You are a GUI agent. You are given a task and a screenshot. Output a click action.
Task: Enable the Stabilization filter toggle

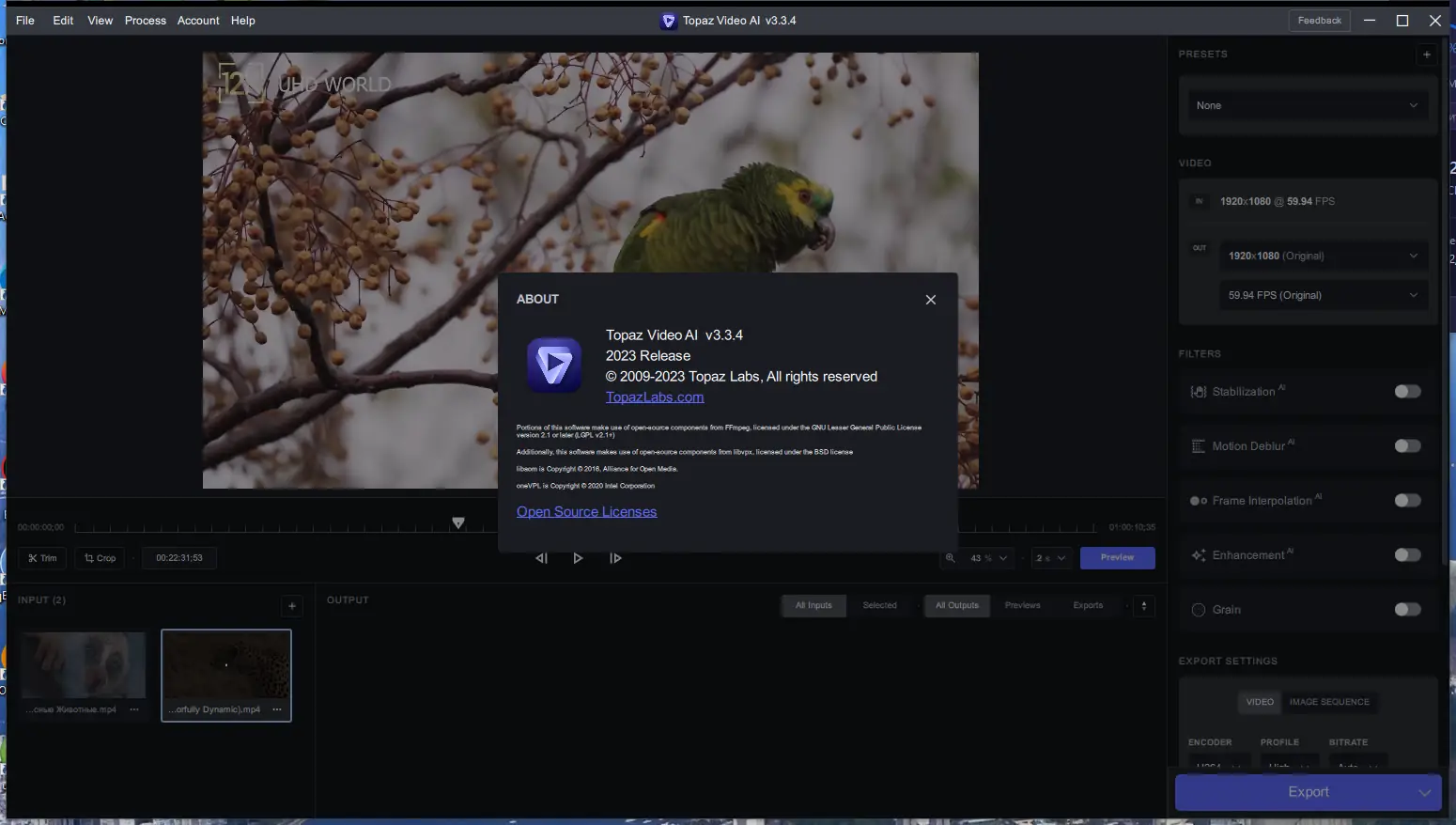pos(1407,392)
